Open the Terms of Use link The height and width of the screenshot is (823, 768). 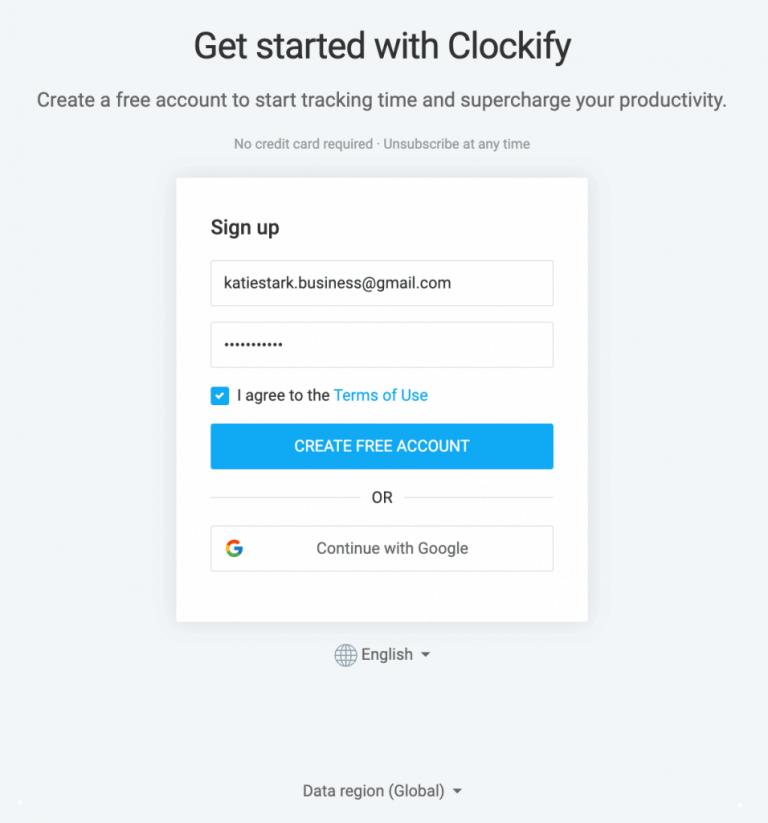coord(380,395)
